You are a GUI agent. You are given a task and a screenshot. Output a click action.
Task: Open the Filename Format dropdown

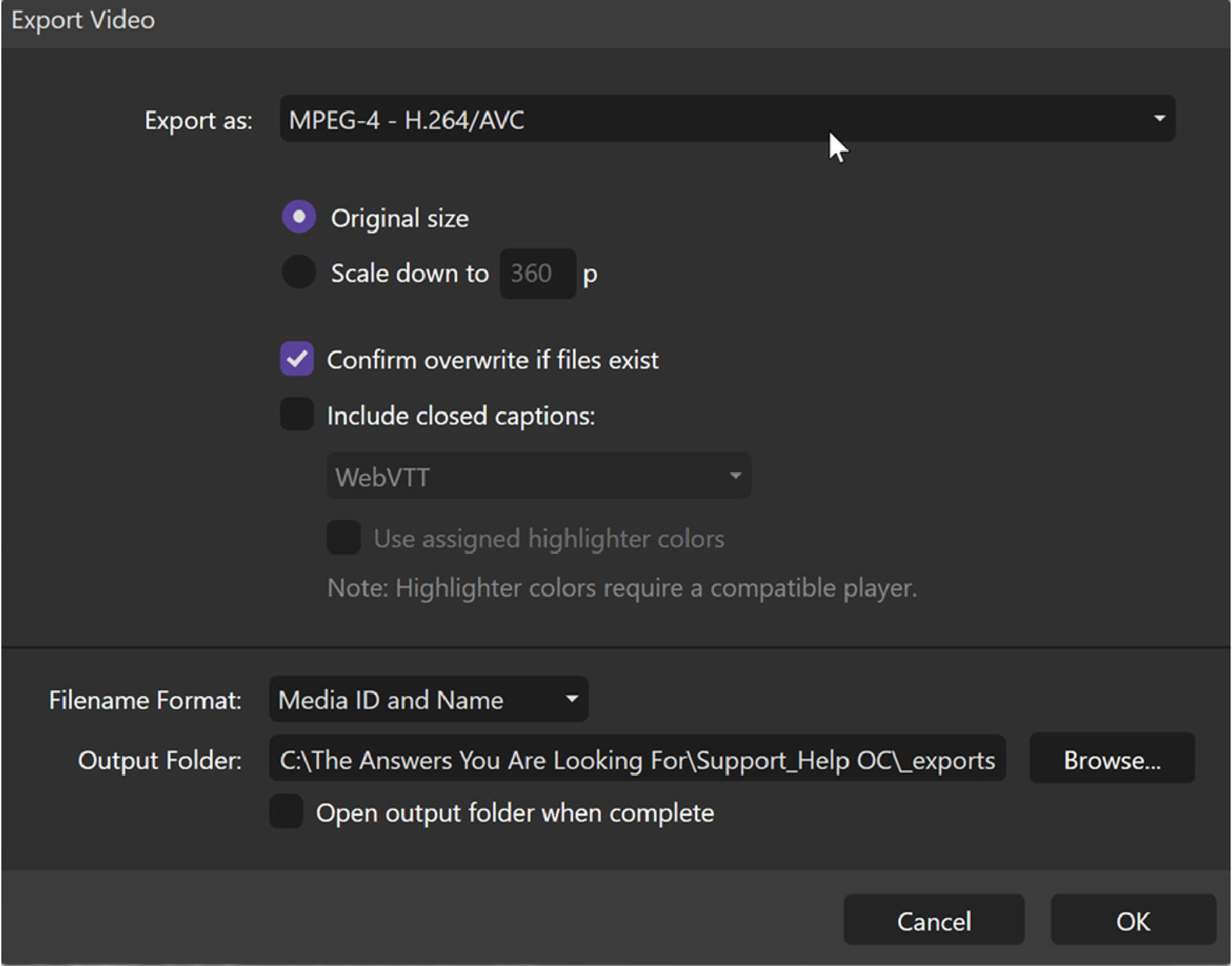428,700
